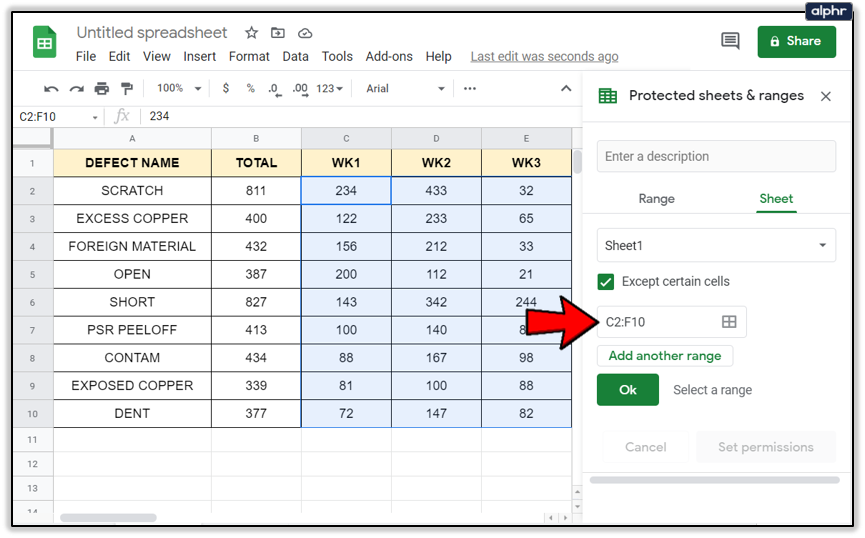
Task: Collapse the toolbar with the up chevron
Action: click(566, 88)
